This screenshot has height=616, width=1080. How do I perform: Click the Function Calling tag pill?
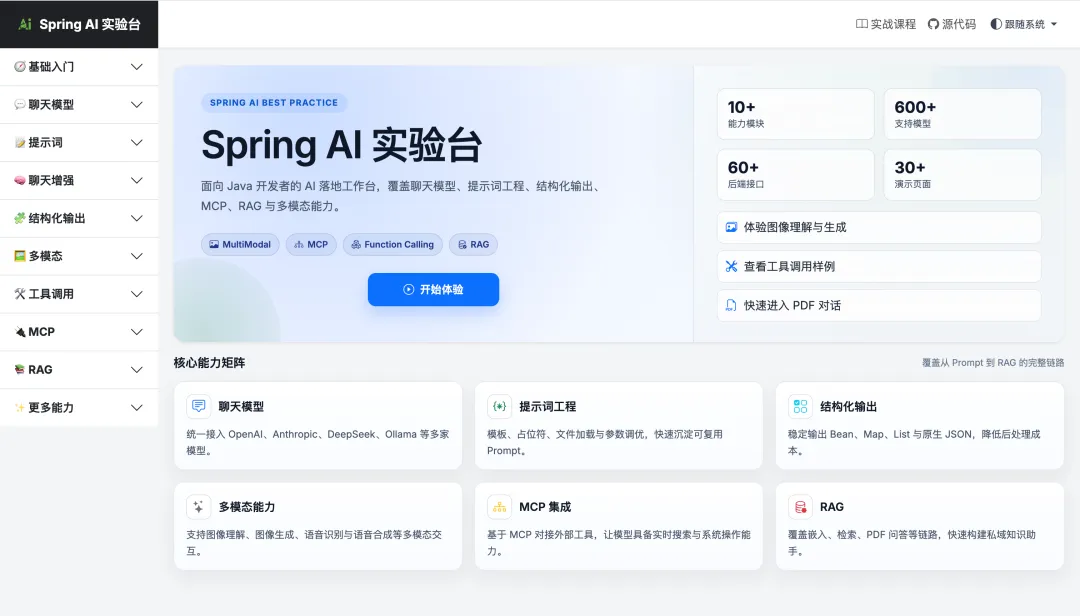pyautogui.click(x=393, y=245)
